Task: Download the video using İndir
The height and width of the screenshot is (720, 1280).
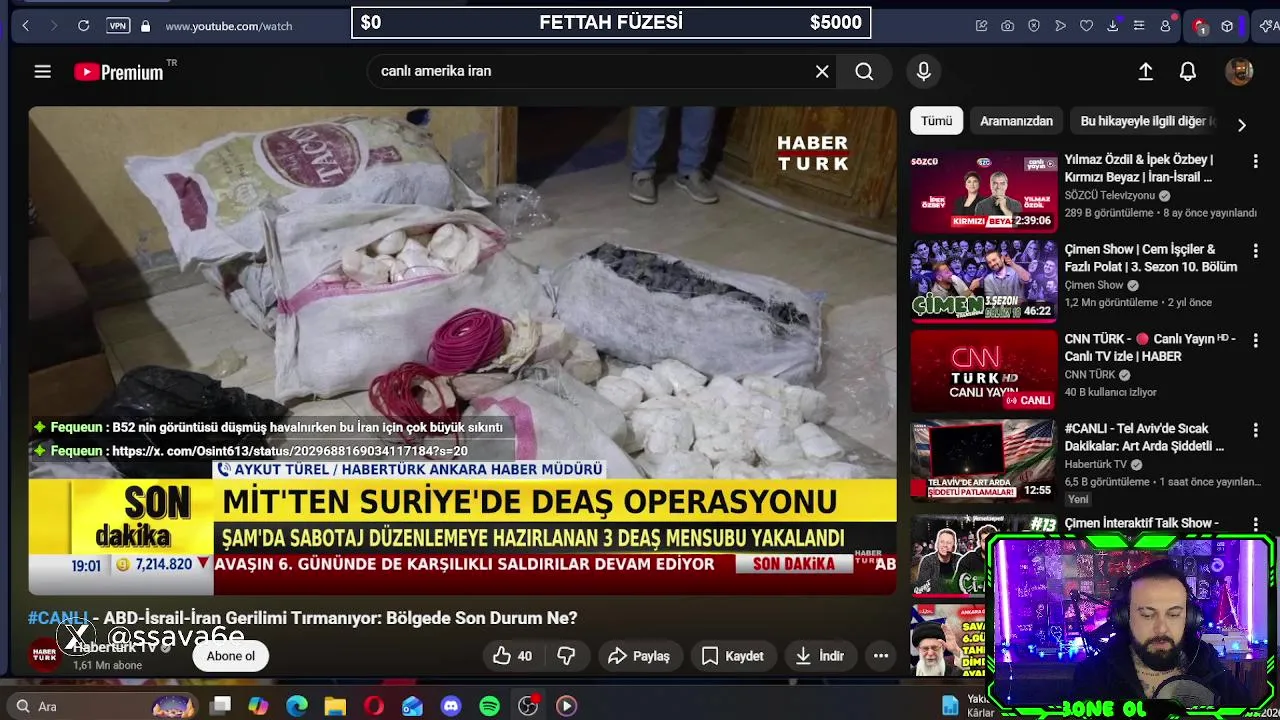Action: tap(820, 656)
